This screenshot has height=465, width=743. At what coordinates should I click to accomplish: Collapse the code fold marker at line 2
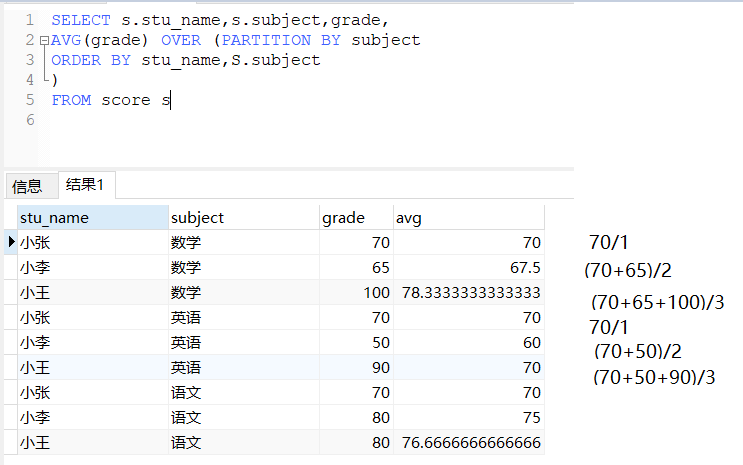pyautogui.click(x=44, y=41)
